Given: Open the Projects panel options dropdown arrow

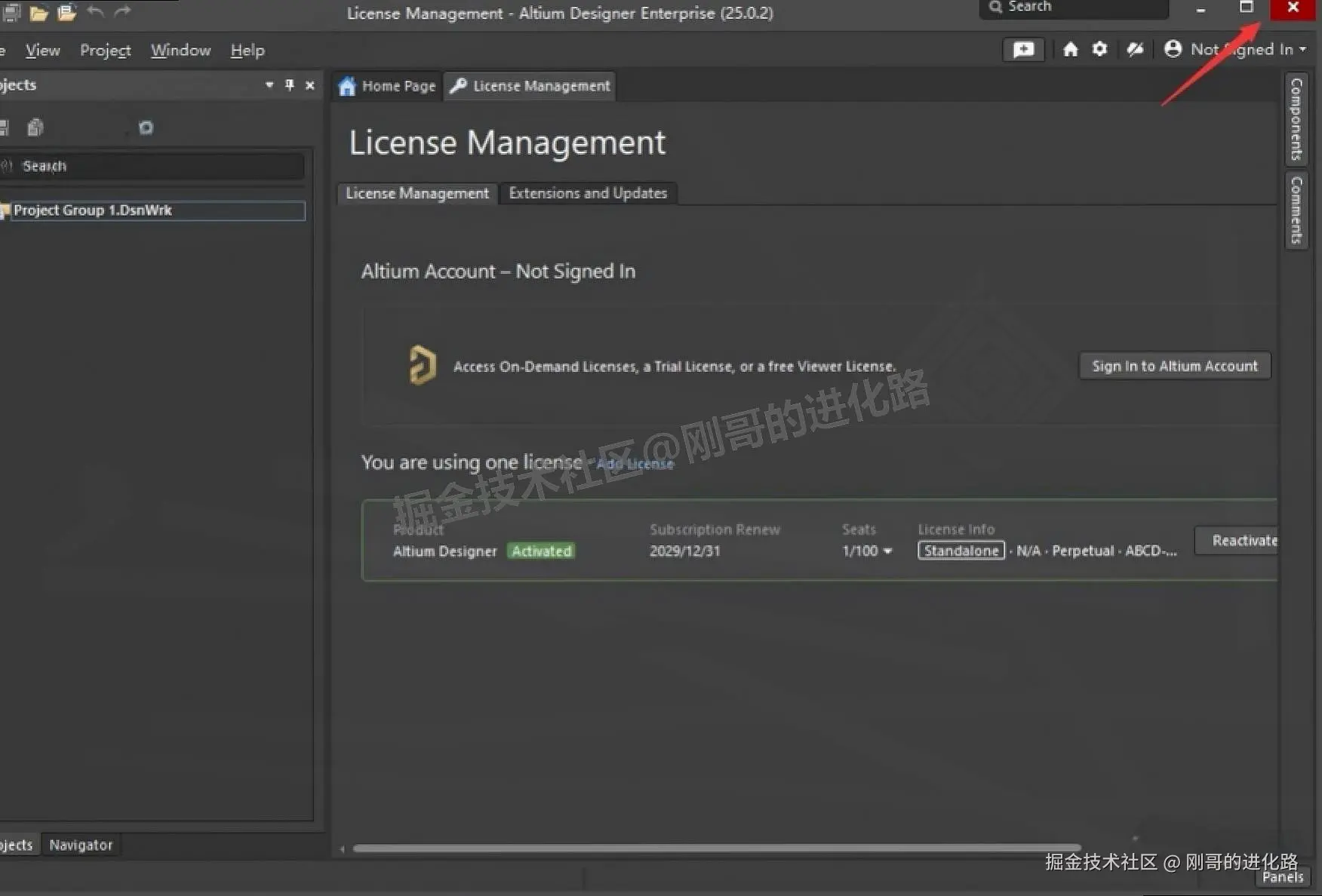Looking at the screenshot, I should 269,85.
